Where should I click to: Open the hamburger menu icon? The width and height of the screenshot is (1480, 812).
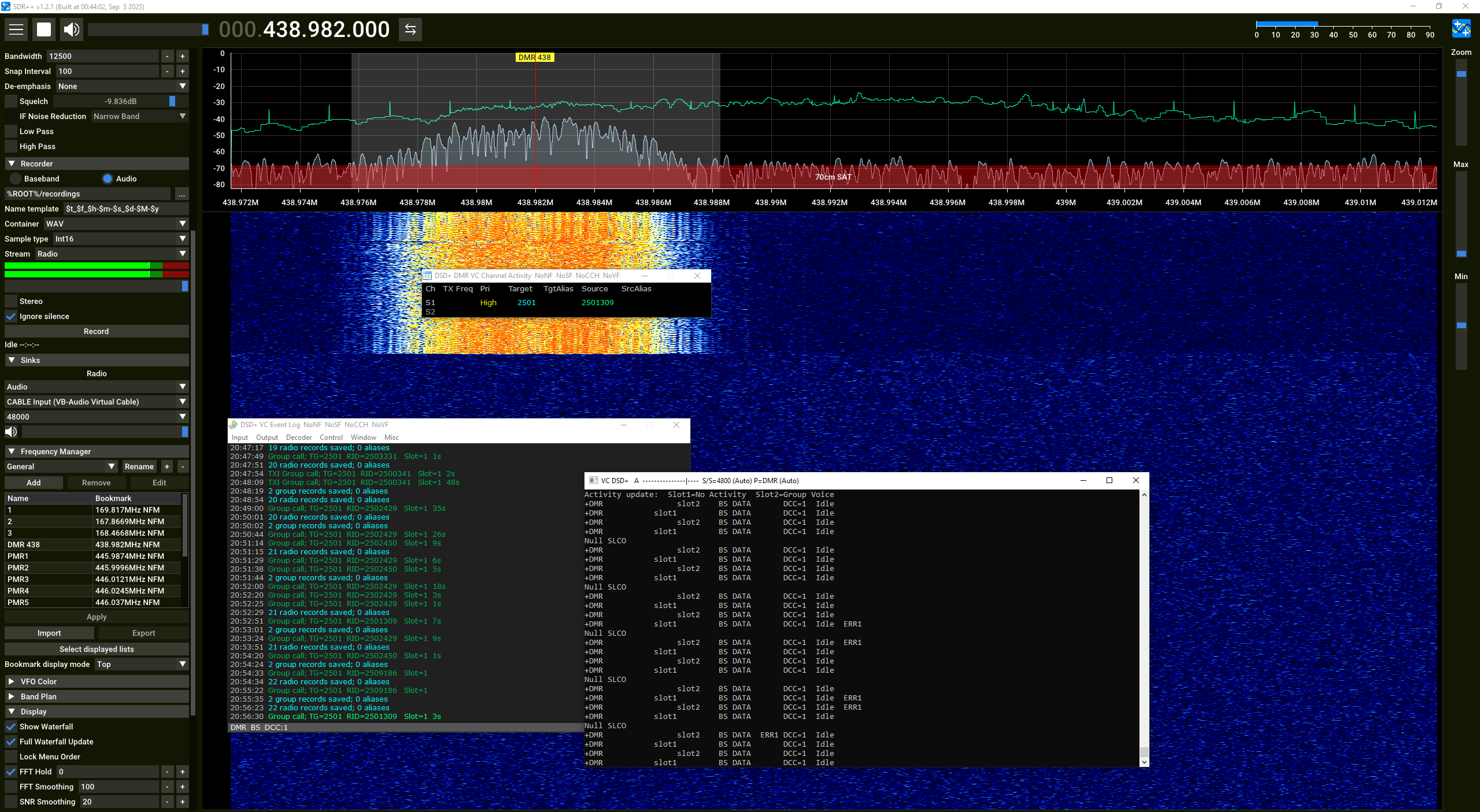point(16,29)
